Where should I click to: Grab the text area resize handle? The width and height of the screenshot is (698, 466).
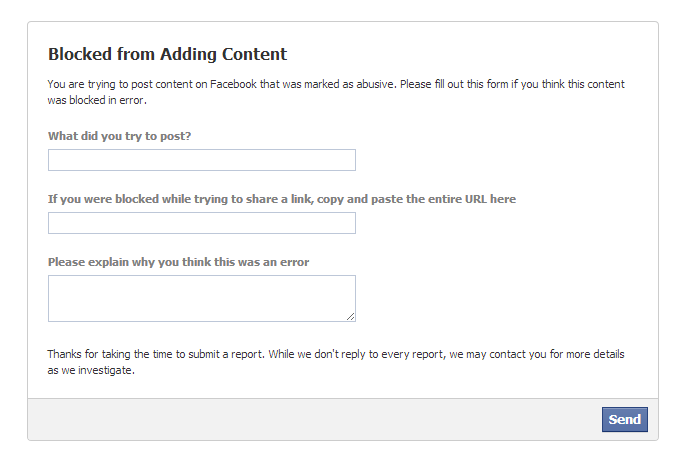pos(350,316)
